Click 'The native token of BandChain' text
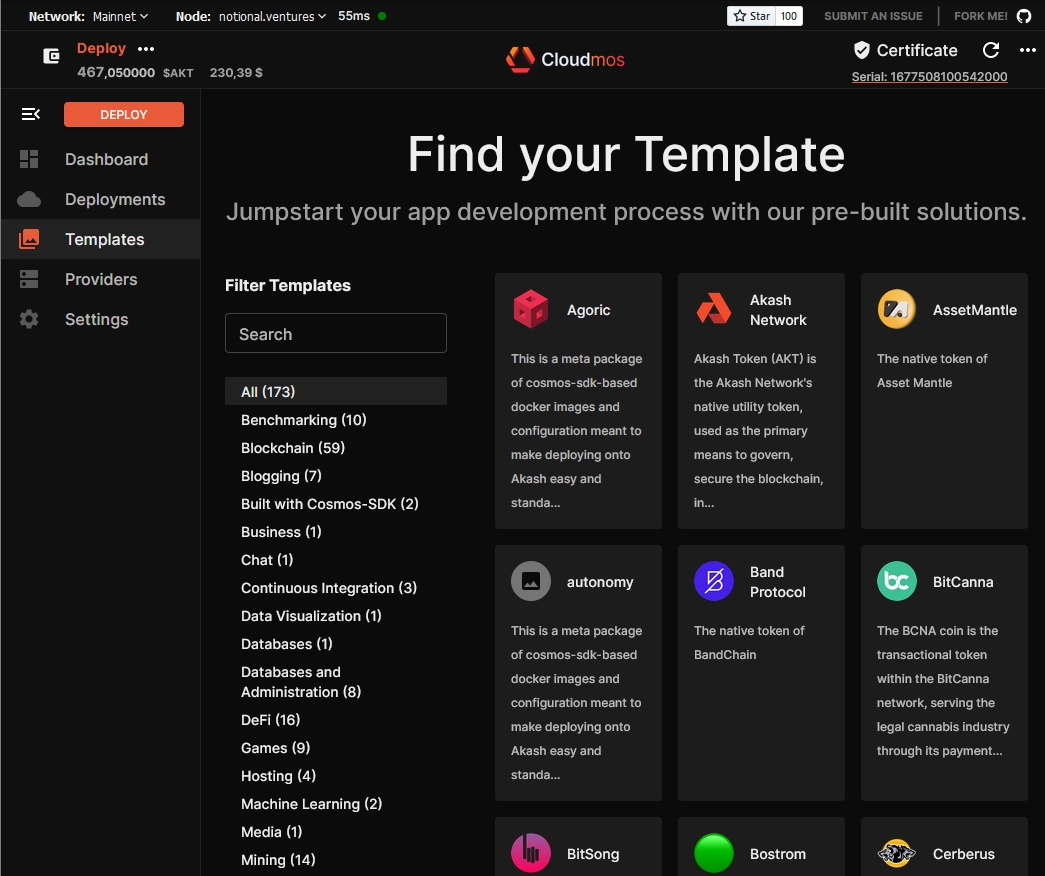 [x=749, y=642]
